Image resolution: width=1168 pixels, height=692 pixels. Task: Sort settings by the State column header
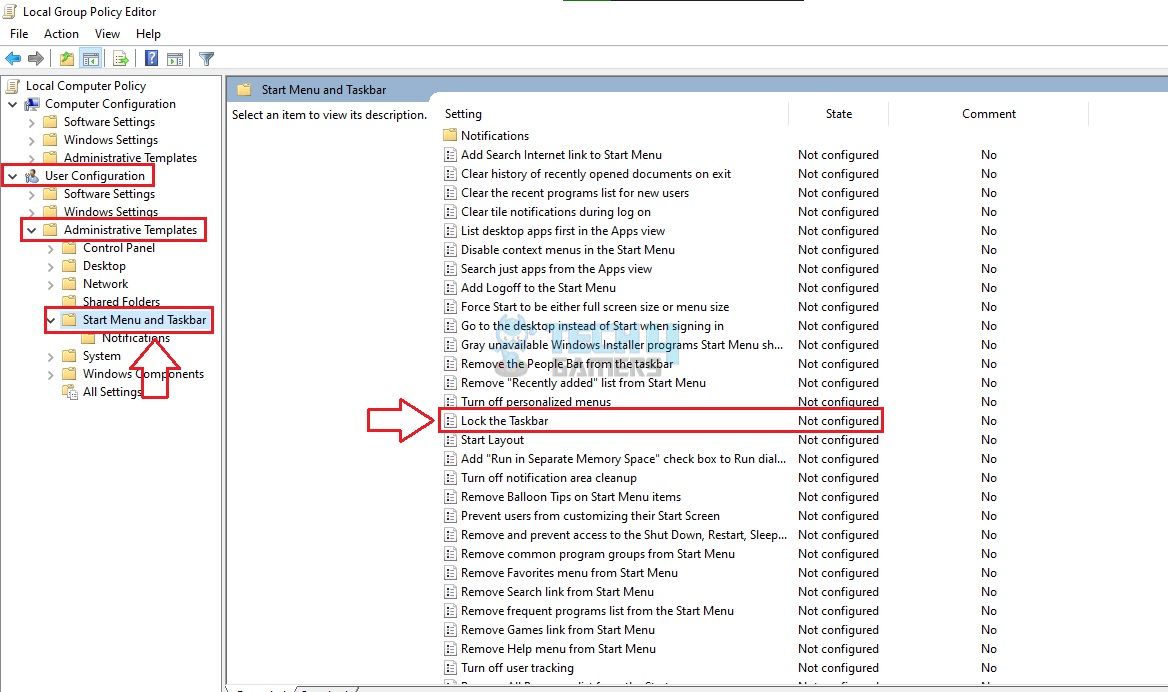(838, 113)
